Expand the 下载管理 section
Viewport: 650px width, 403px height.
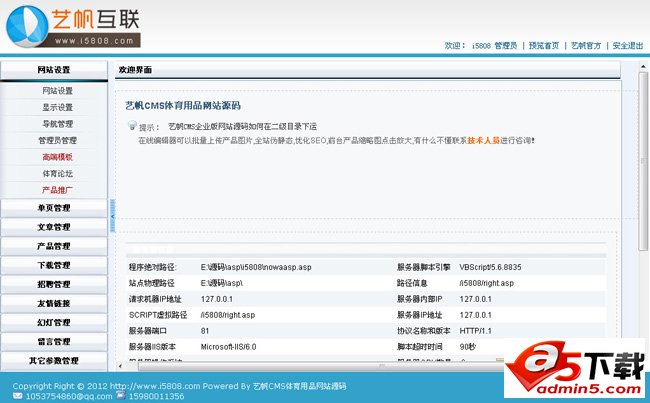(53, 265)
